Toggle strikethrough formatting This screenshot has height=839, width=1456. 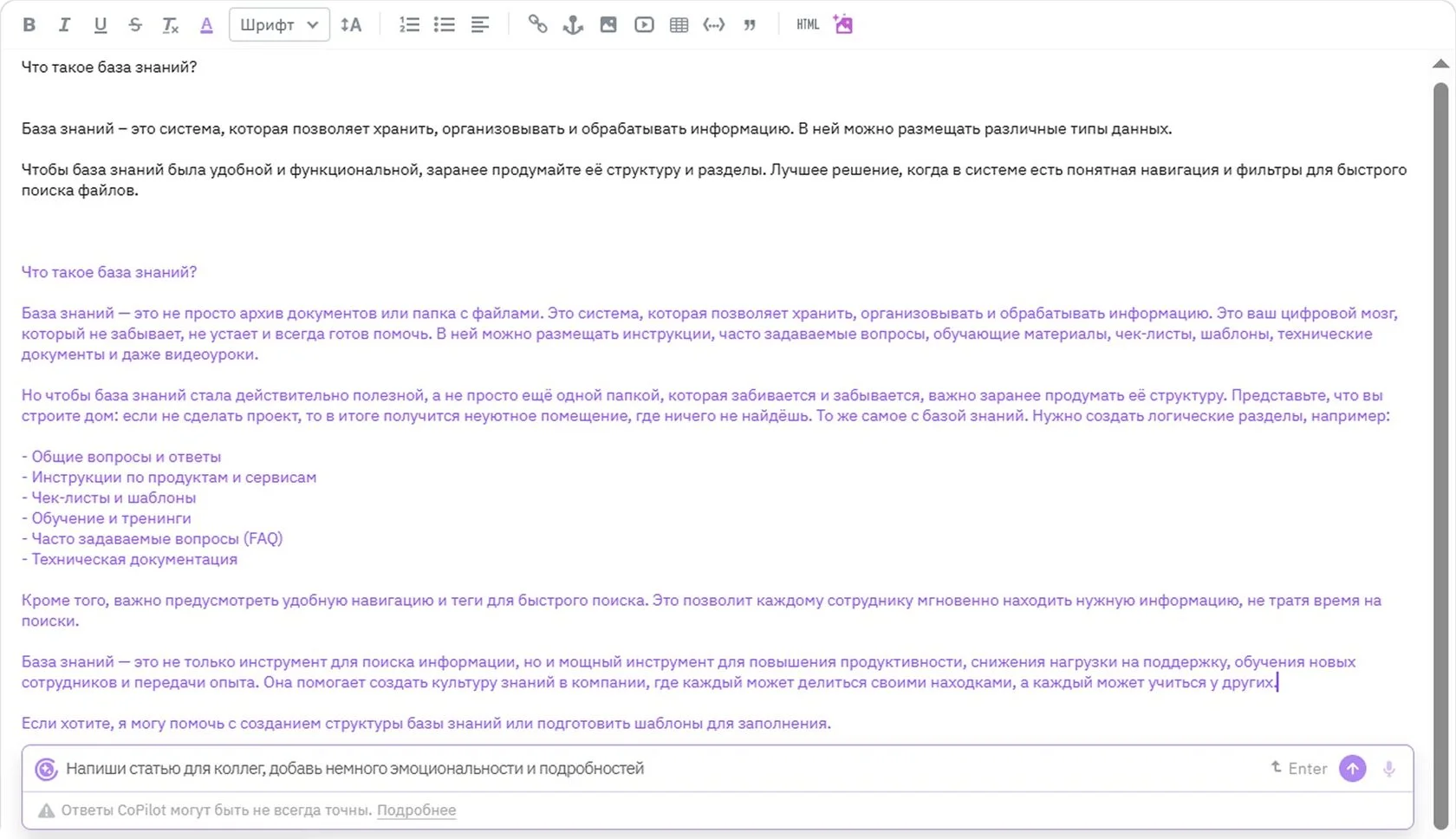coord(135,25)
